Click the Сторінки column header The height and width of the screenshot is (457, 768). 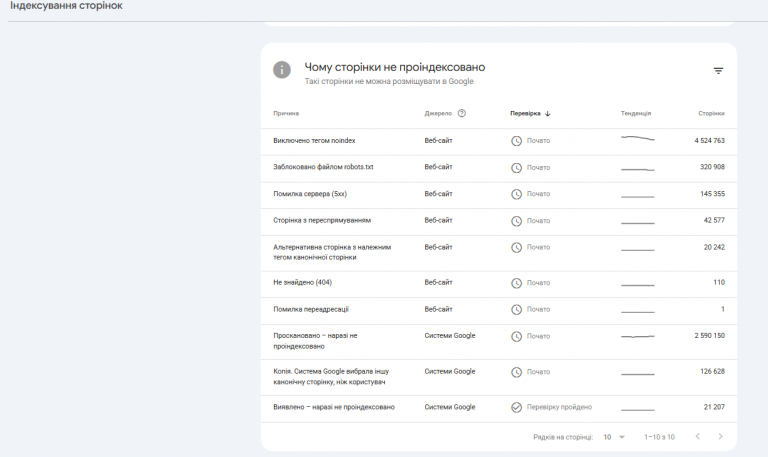(x=711, y=114)
